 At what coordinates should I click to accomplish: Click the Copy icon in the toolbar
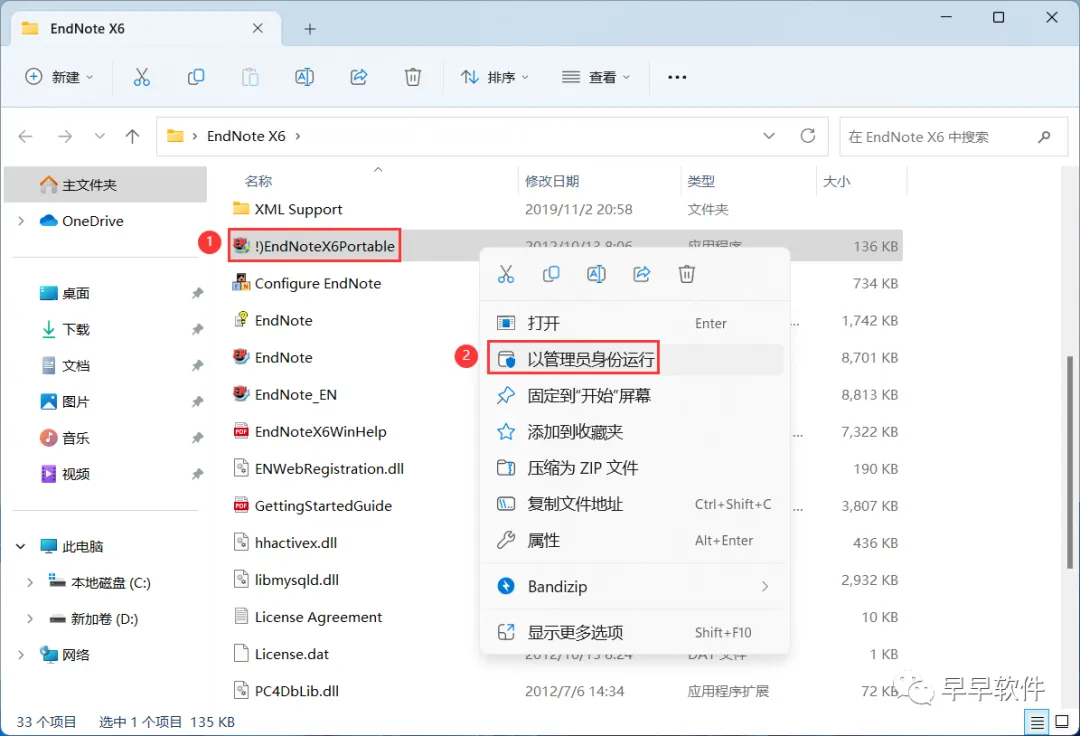coord(196,77)
